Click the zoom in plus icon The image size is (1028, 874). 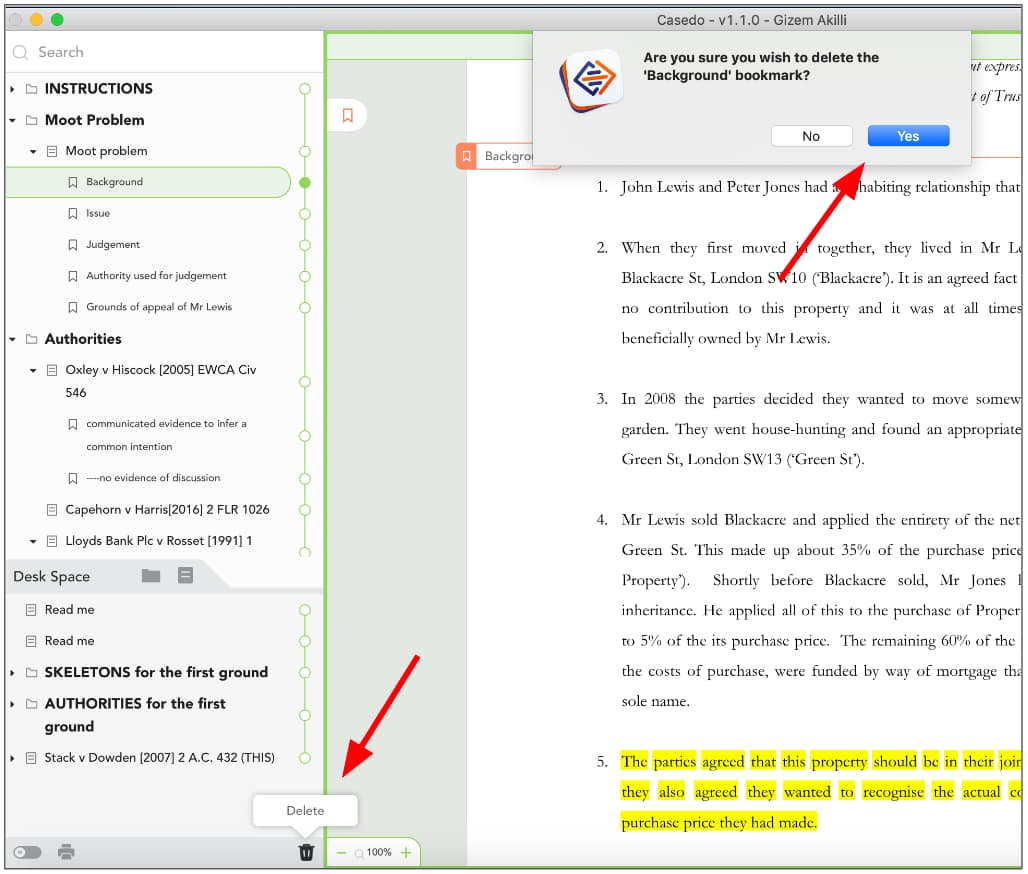pos(406,852)
